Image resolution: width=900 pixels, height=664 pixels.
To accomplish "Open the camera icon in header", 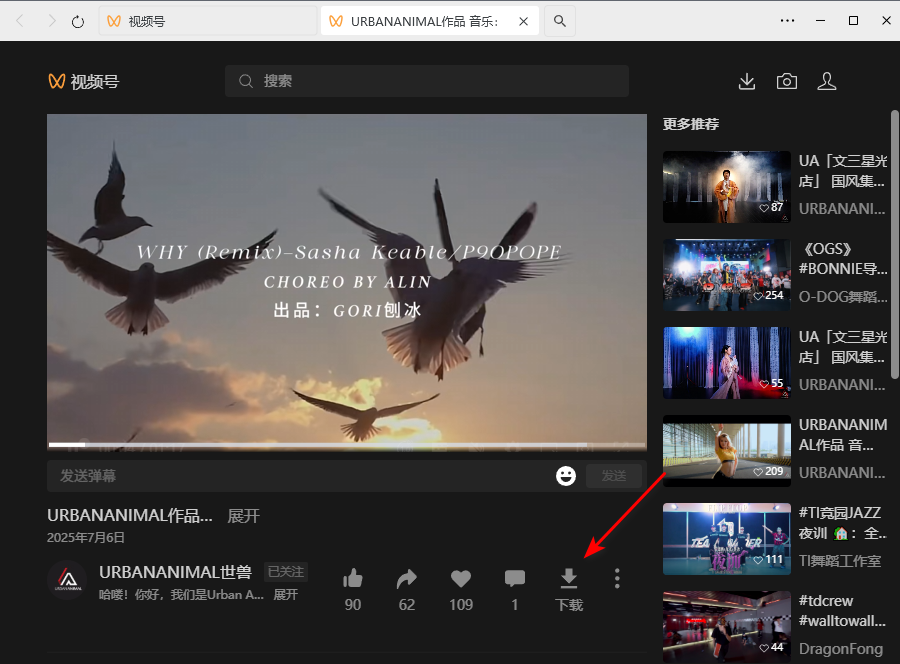I will (x=787, y=82).
